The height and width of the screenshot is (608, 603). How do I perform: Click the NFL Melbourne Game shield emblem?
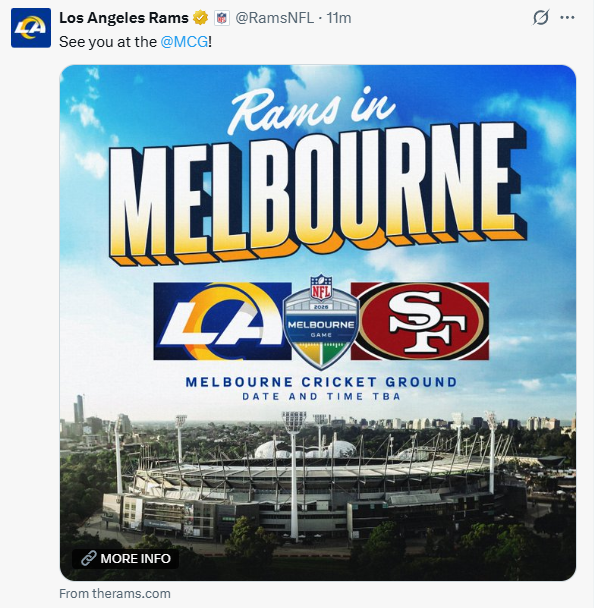(321, 322)
